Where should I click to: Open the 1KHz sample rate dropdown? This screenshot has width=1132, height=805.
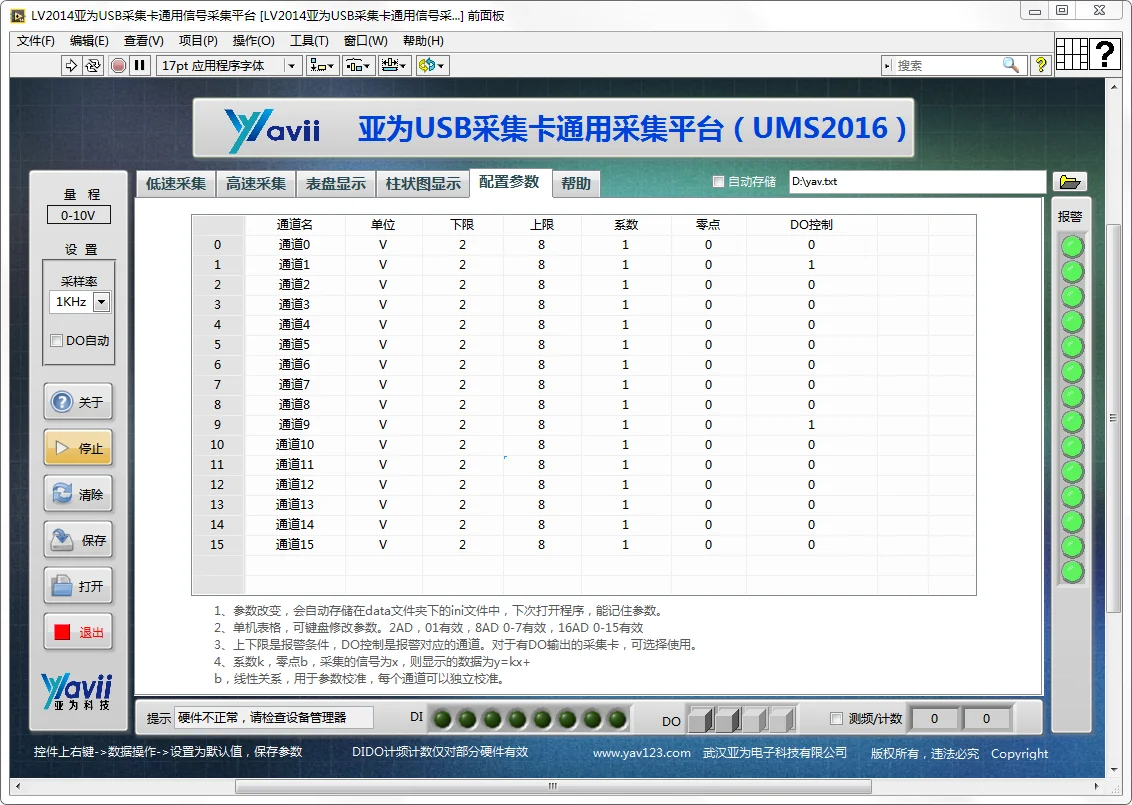102,302
